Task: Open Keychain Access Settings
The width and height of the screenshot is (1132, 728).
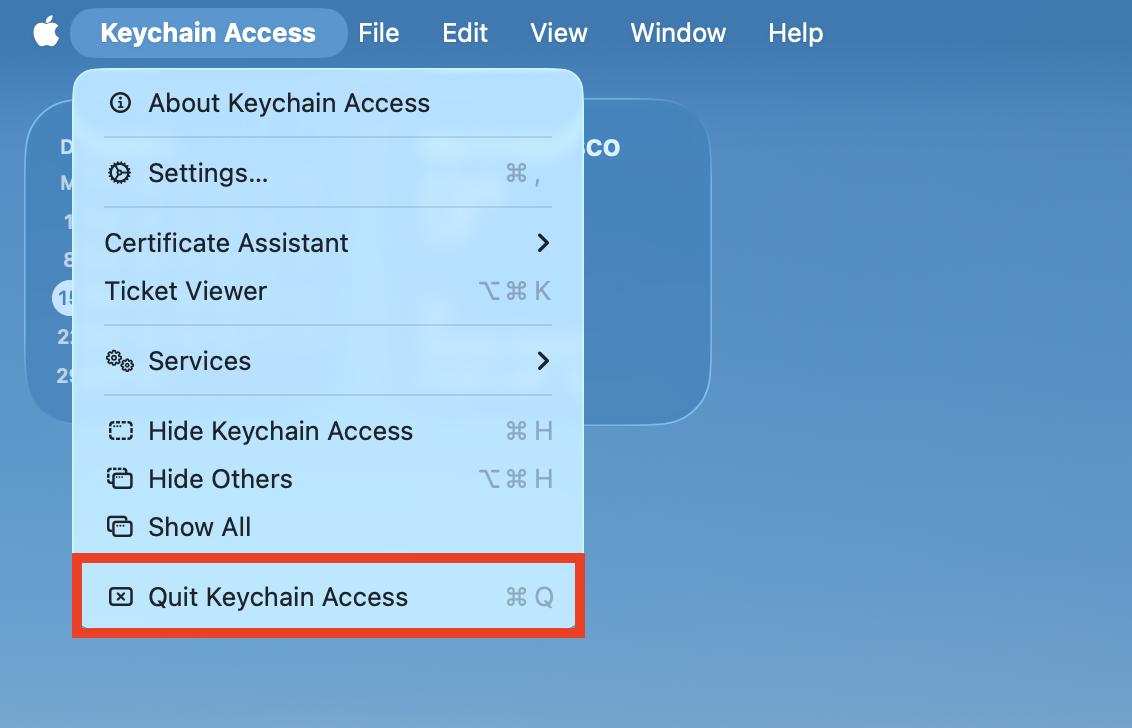Action: 208,172
